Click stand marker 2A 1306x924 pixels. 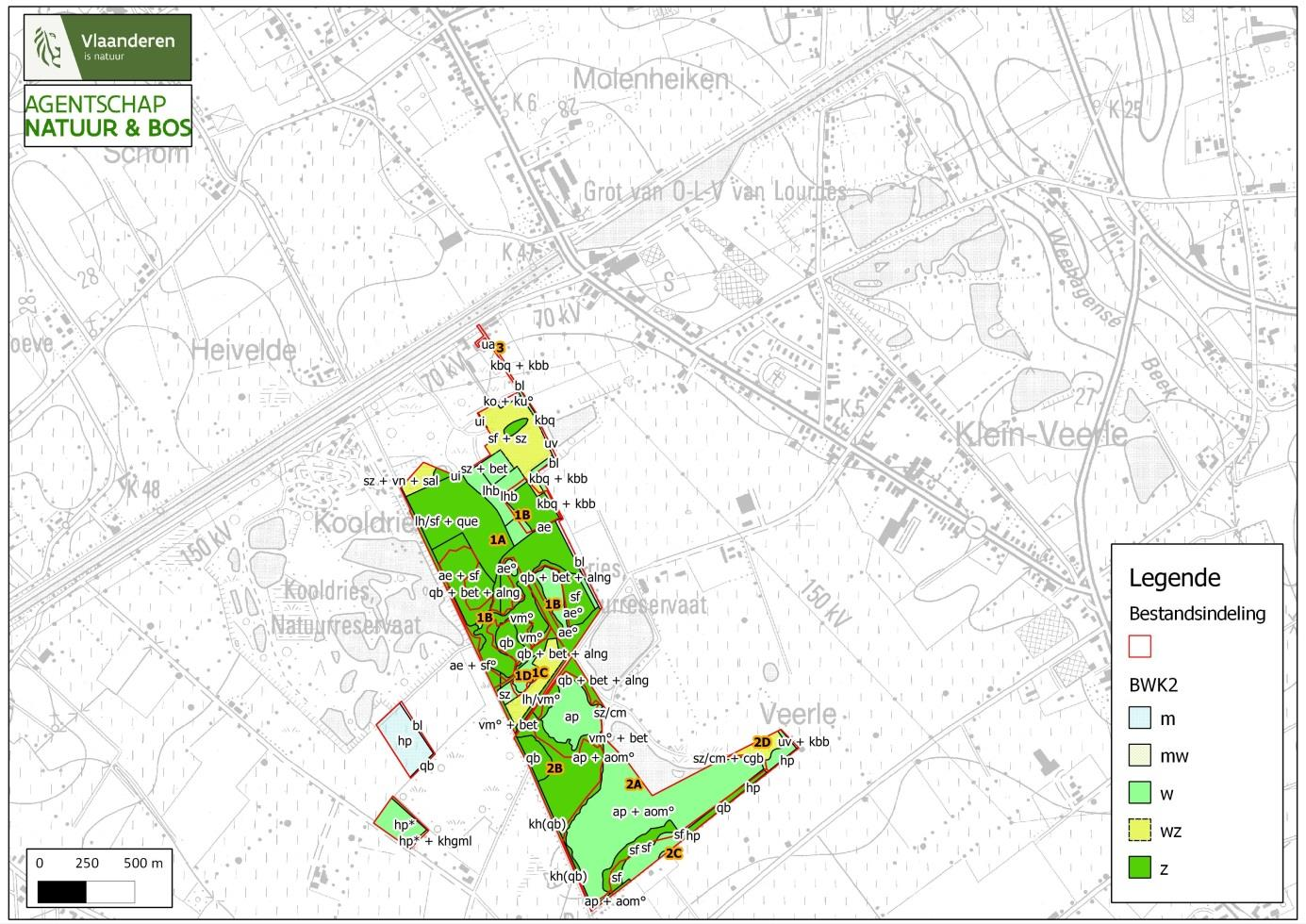coord(634,784)
